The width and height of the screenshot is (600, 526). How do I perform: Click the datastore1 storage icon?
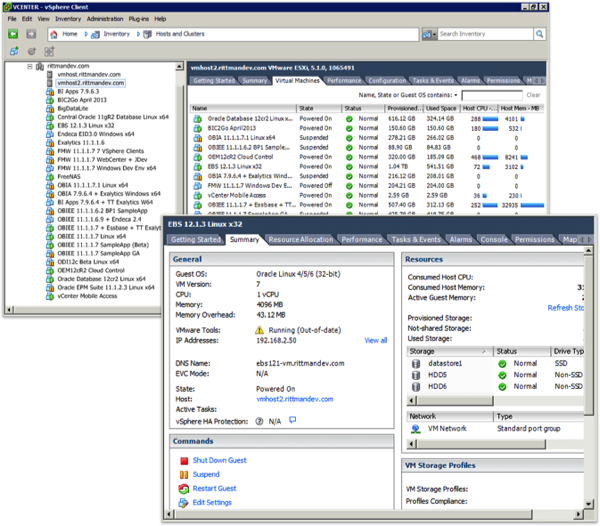416,363
